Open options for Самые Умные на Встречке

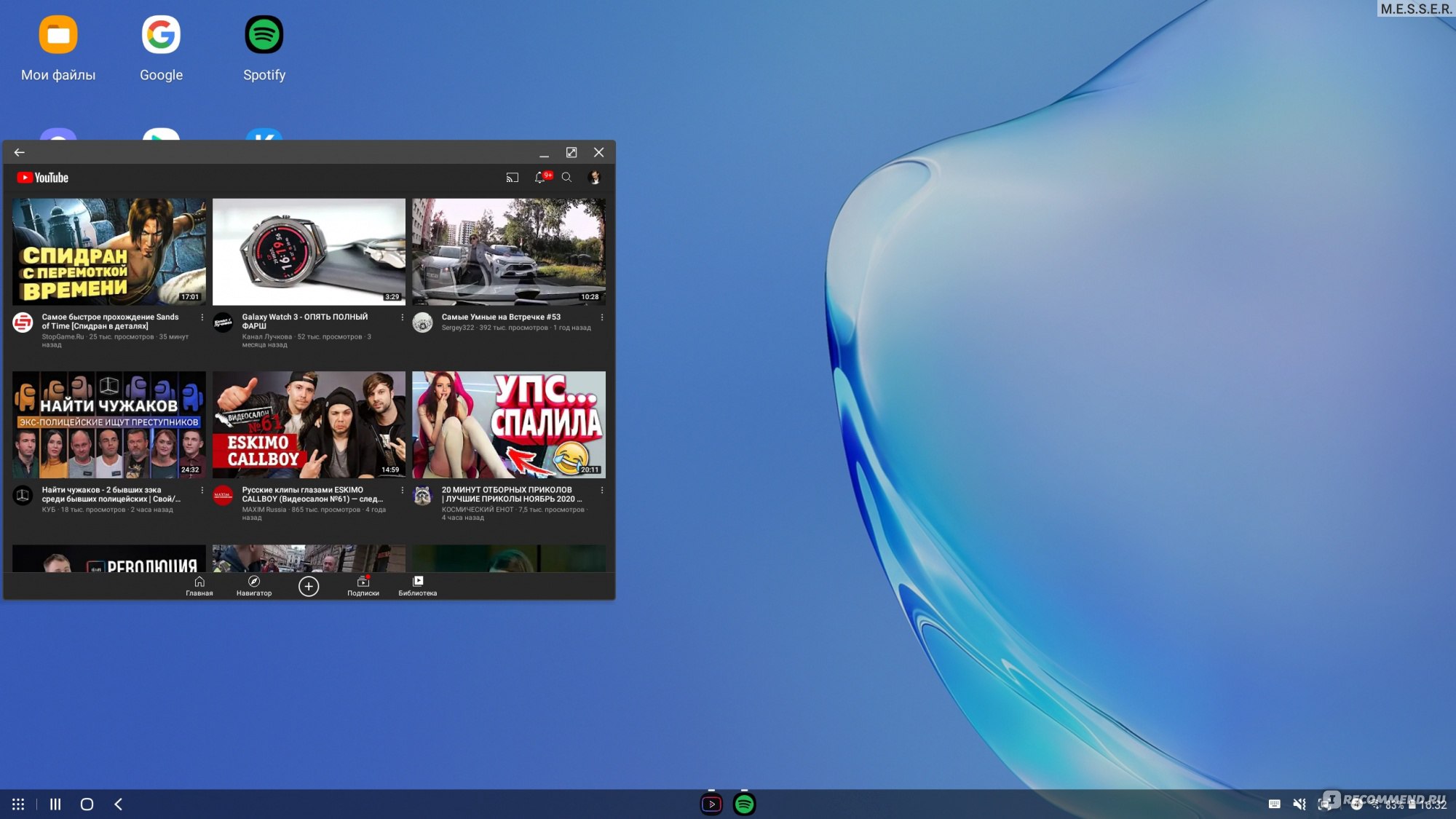pos(601,317)
